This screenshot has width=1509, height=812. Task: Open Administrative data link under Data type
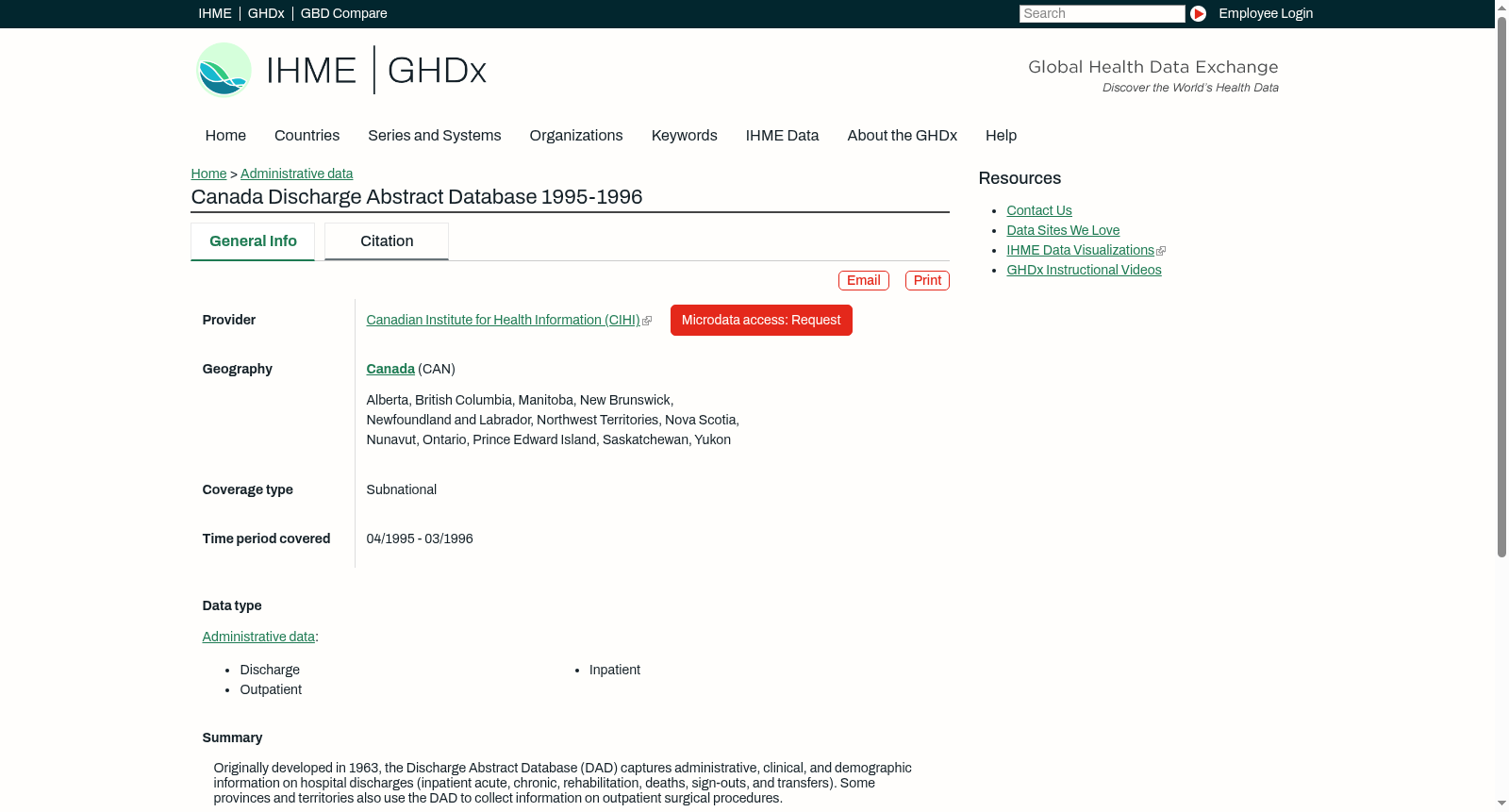(x=258, y=638)
